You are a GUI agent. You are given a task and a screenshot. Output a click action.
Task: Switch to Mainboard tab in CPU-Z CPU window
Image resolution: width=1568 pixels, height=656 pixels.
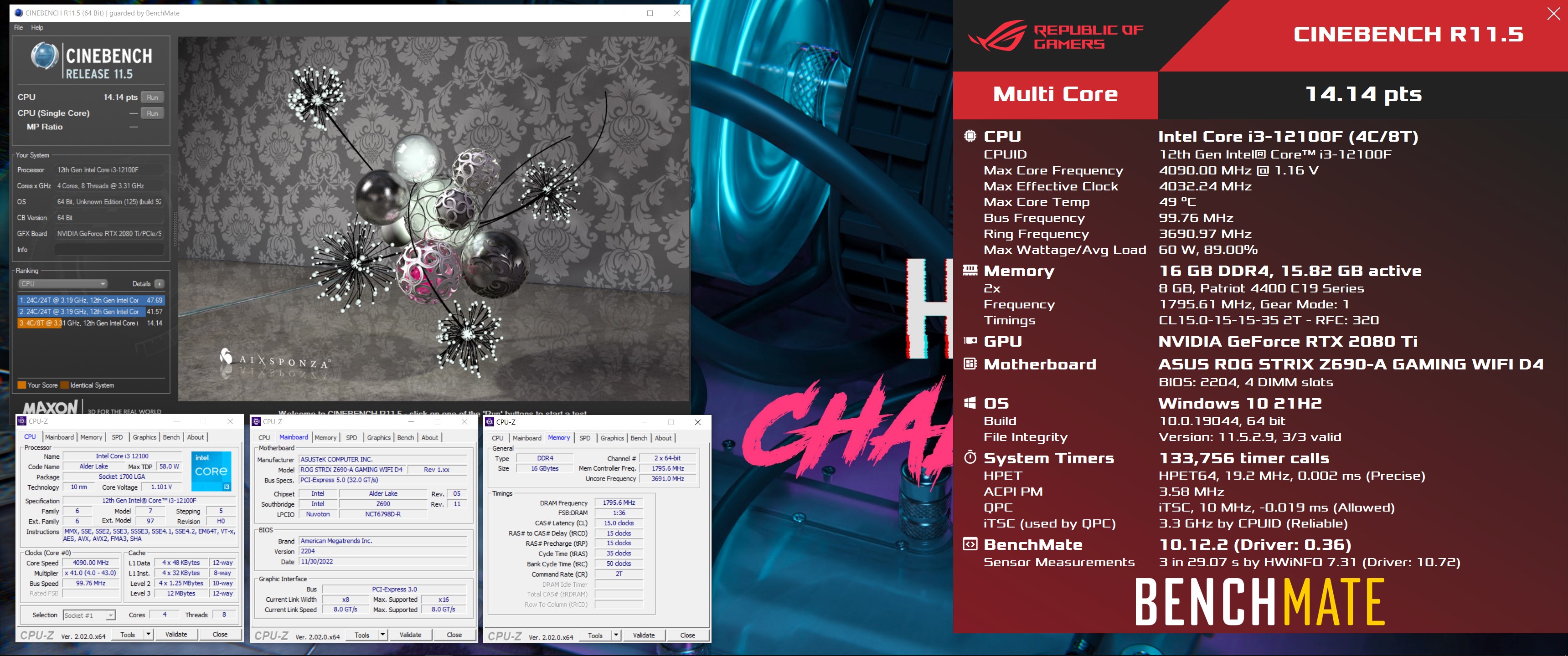tap(59, 437)
